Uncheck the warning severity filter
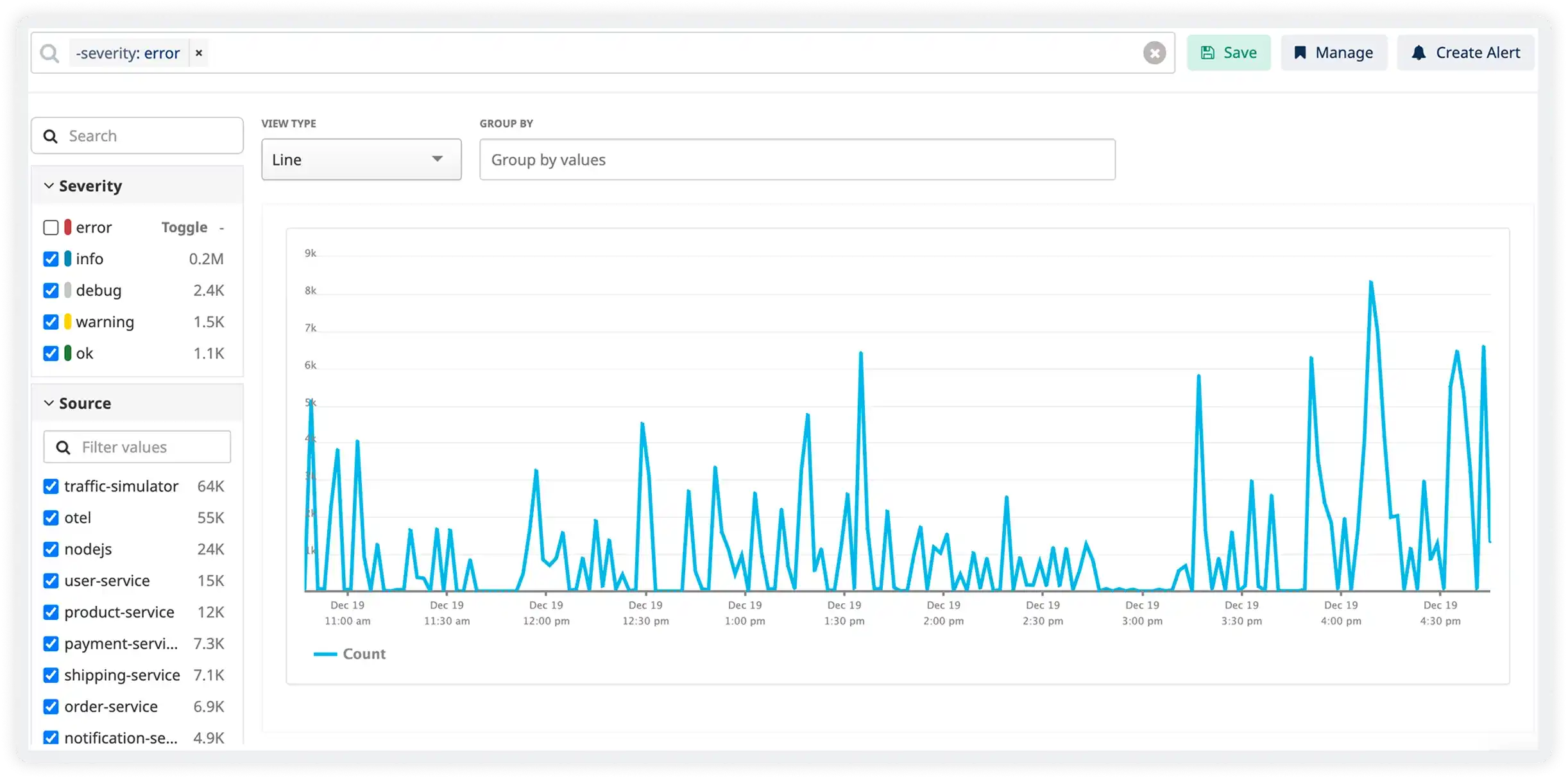The image size is (1568, 779). click(51, 321)
